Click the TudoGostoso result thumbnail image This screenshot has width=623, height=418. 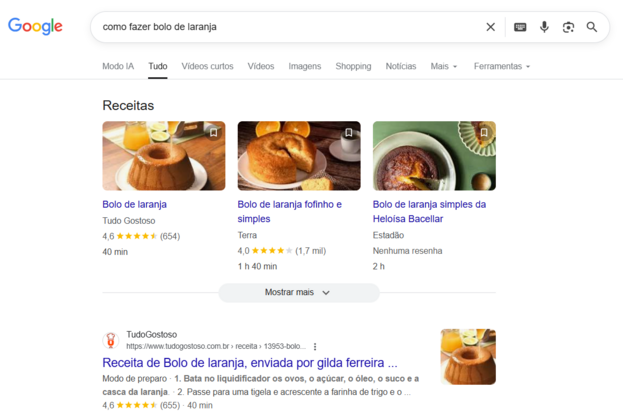pos(468,356)
